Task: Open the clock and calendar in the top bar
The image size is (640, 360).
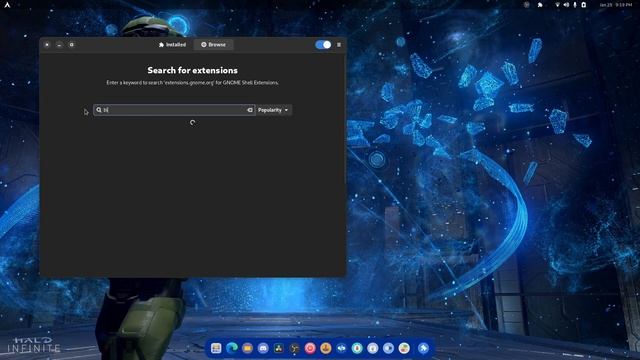Action: click(x=616, y=5)
